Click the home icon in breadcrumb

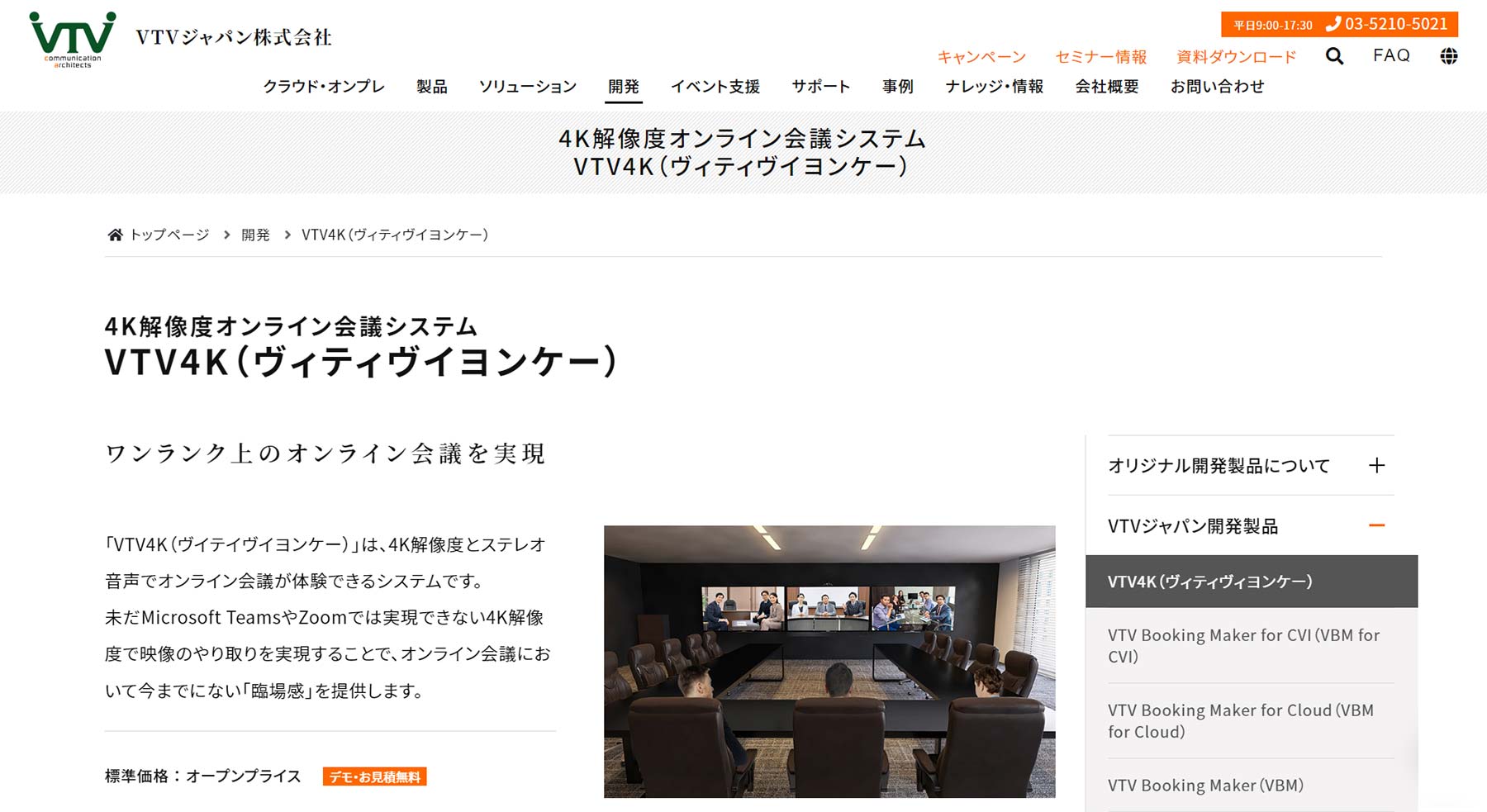tap(115, 235)
